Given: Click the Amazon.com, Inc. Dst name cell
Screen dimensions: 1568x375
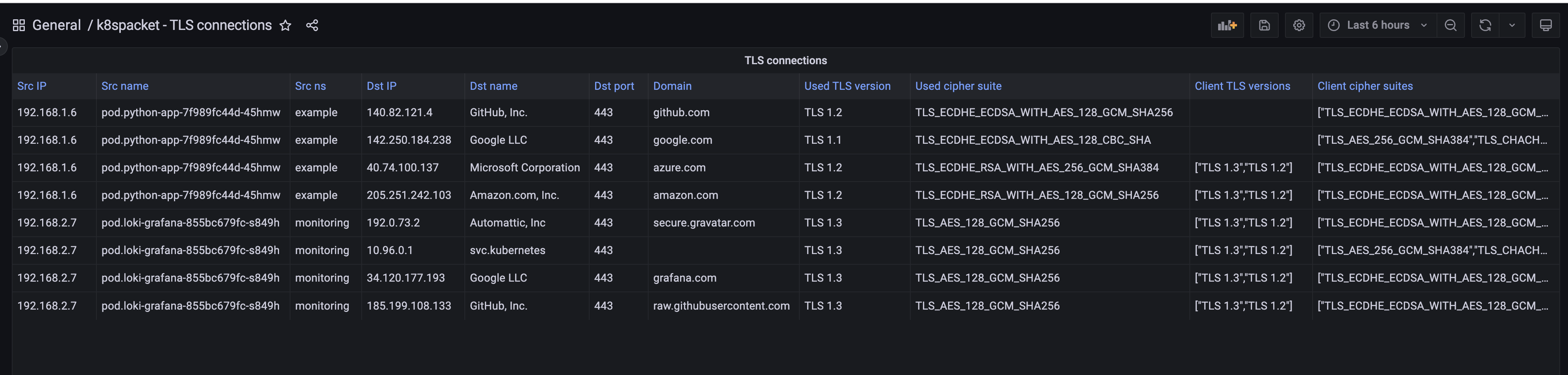Looking at the screenshot, I should tap(527, 195).
